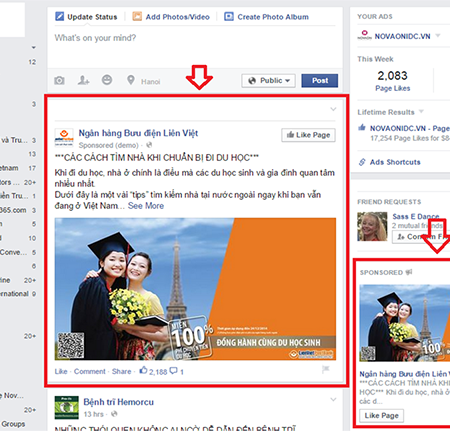Screen dimensions: 450x431
Task: Open Ads Shortcuts link
Action: (x=395, y=162)
